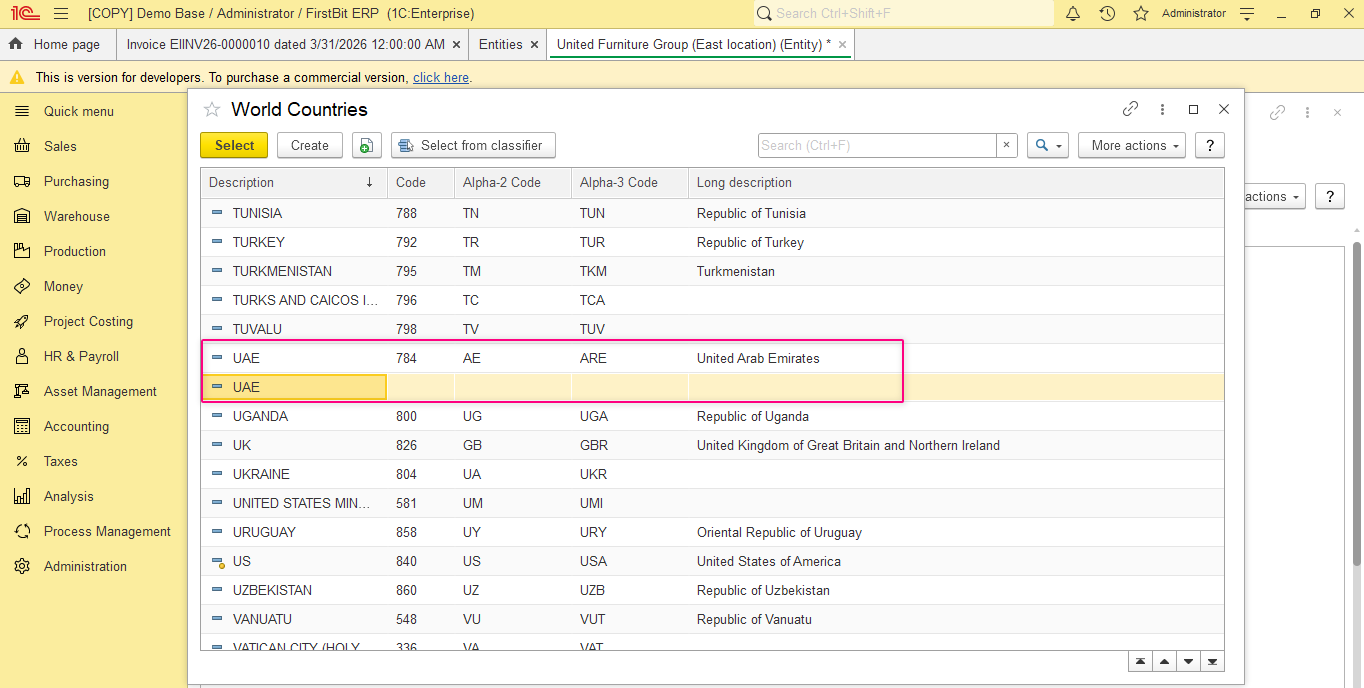
Task: Jump to the last list row arrow
Action: 1212,662
